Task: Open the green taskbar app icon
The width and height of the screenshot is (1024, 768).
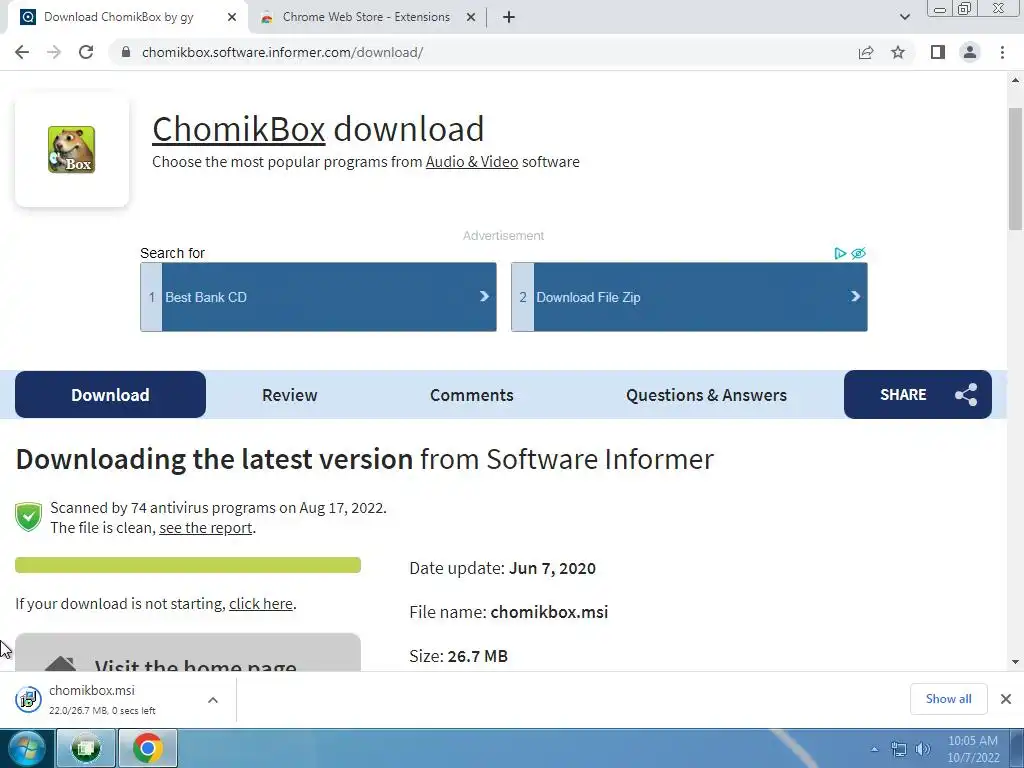Action: pos(86,748)
